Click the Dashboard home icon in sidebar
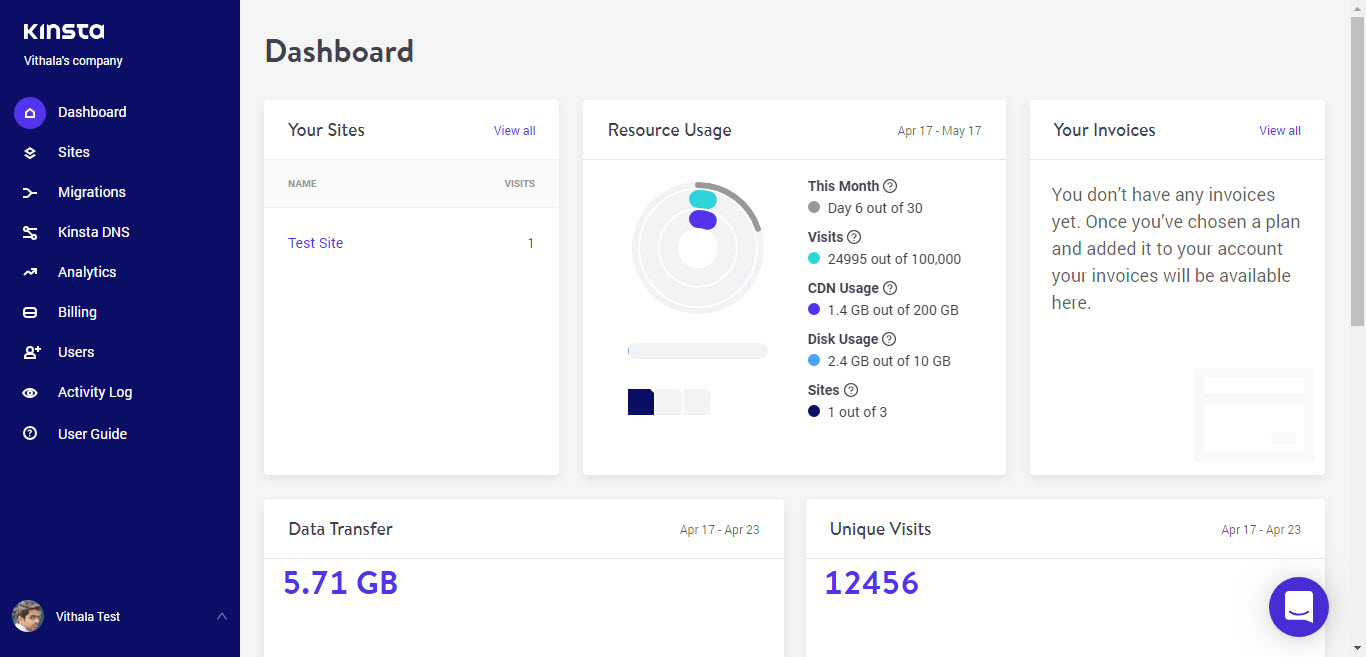 point(30,113)
